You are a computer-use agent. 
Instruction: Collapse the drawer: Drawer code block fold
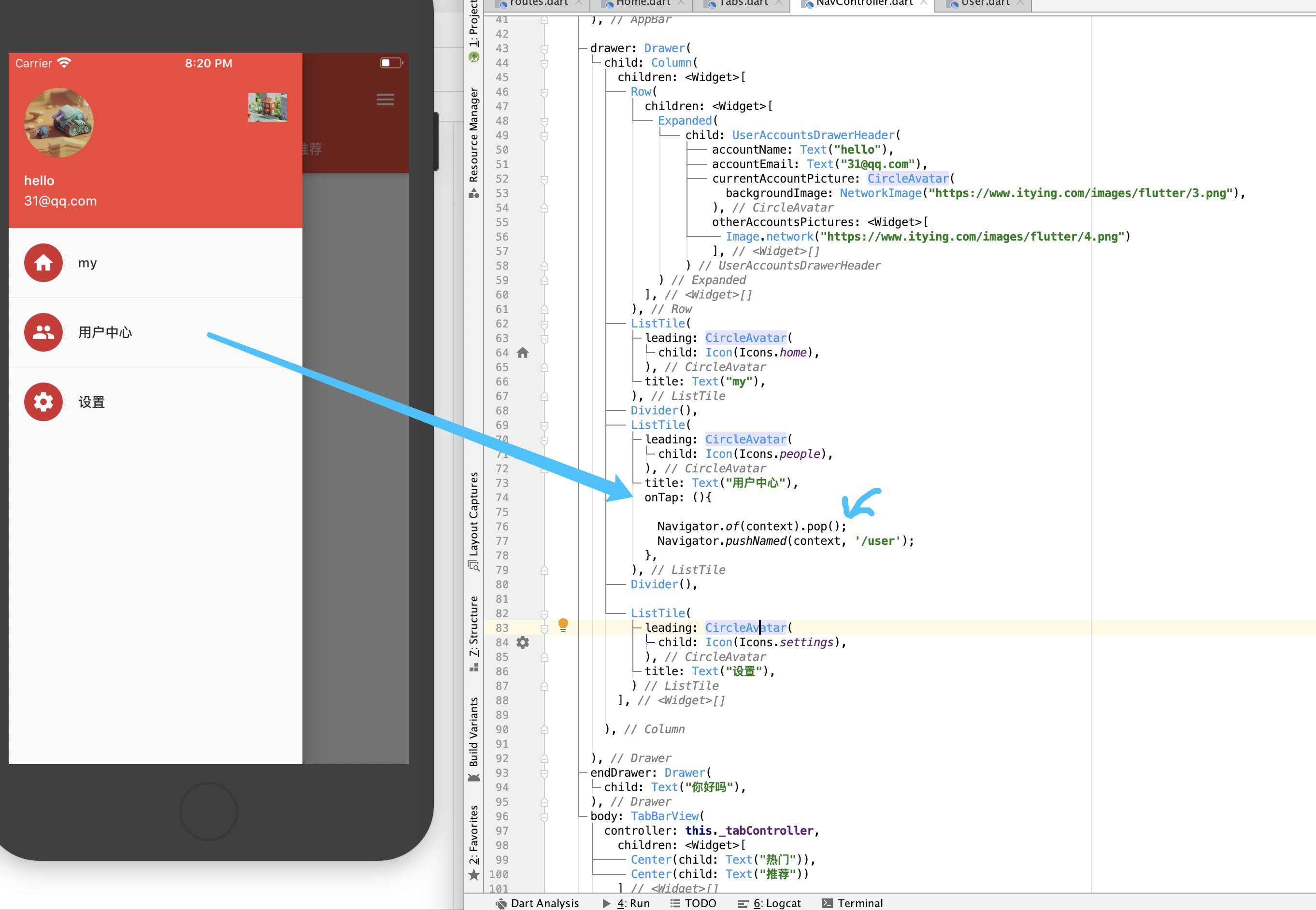(x=544, y=48)
